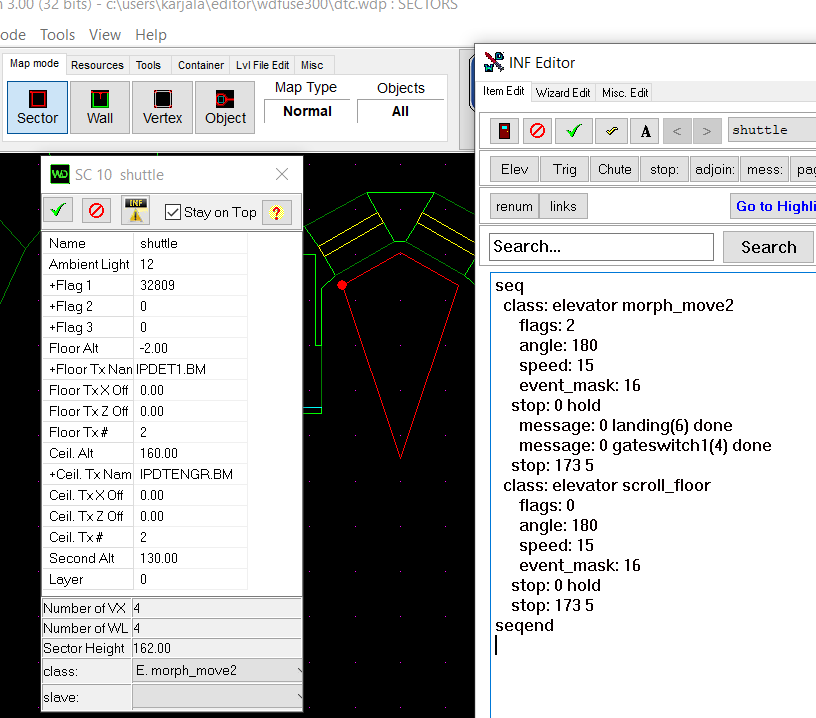The width and height of the screenshot is (816, 718).
Task: Click the Normal map type button
Action: click(307, 111)
